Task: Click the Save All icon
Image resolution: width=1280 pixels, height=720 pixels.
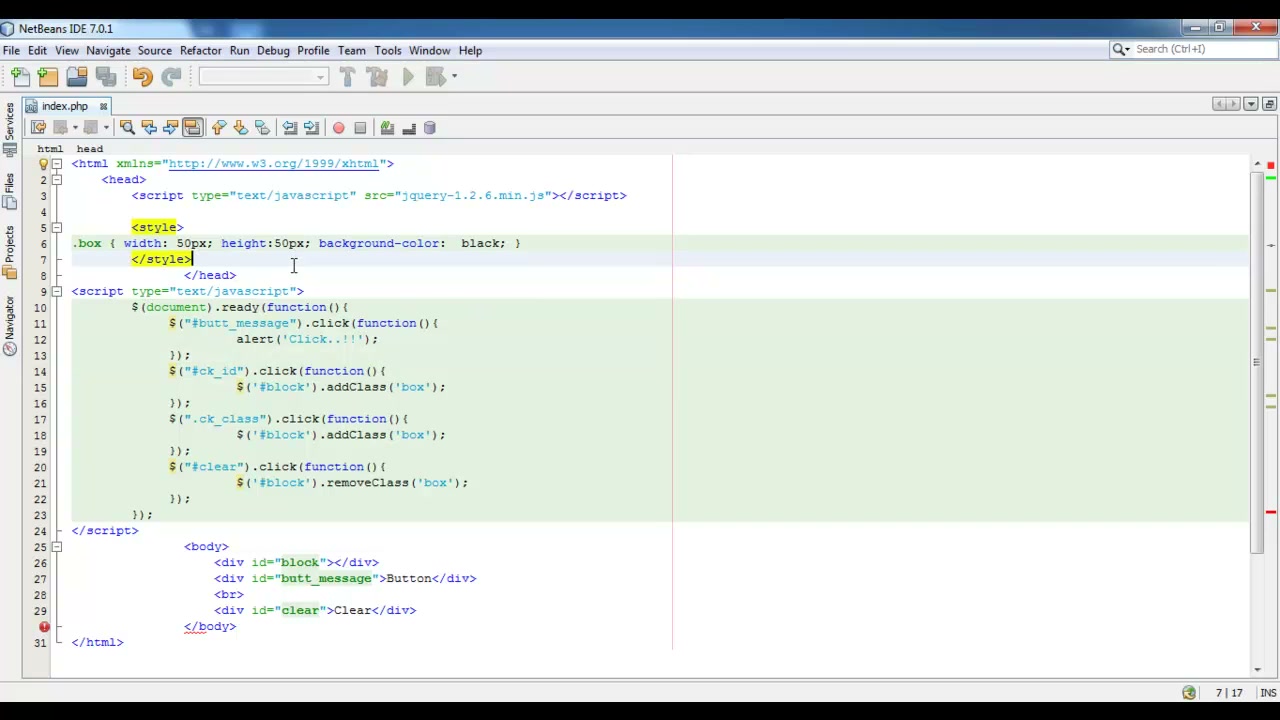Action: (105, 77)
